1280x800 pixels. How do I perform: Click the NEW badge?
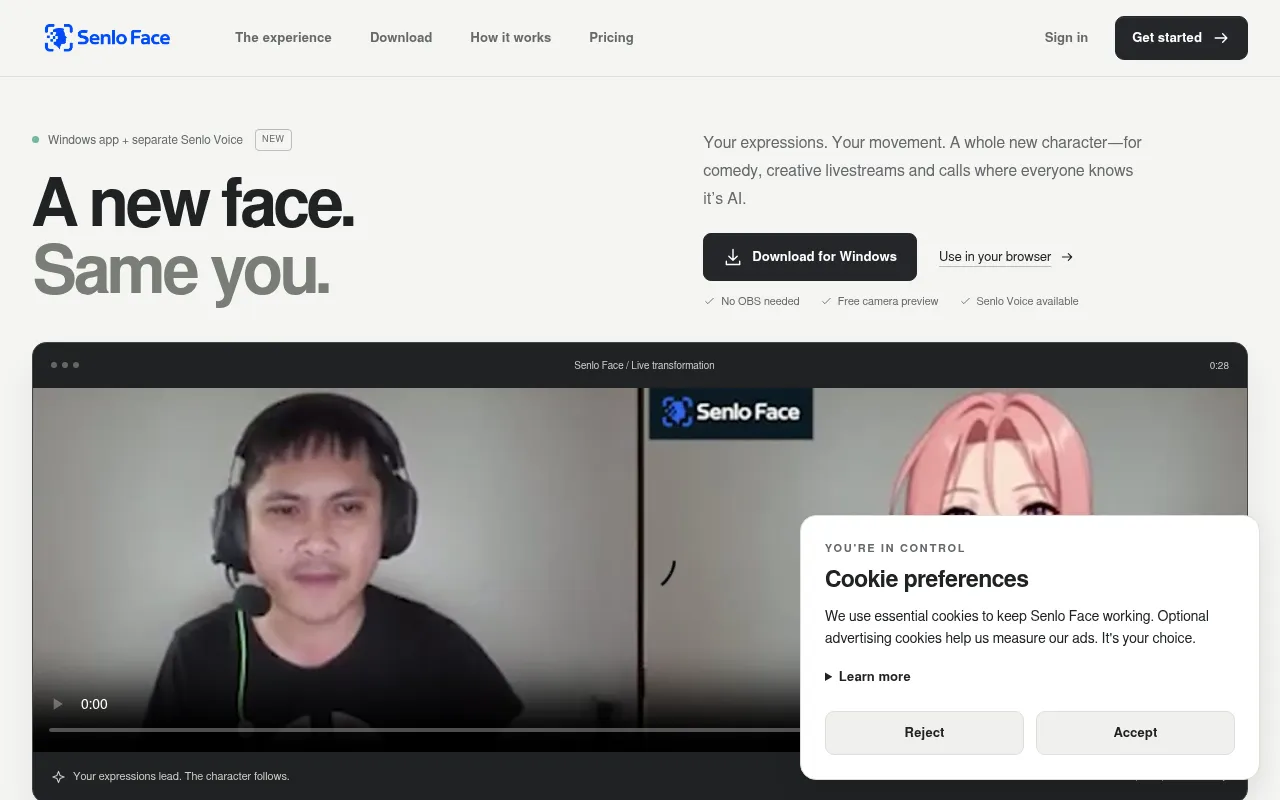pyautogui.click(x=273, y=140)
